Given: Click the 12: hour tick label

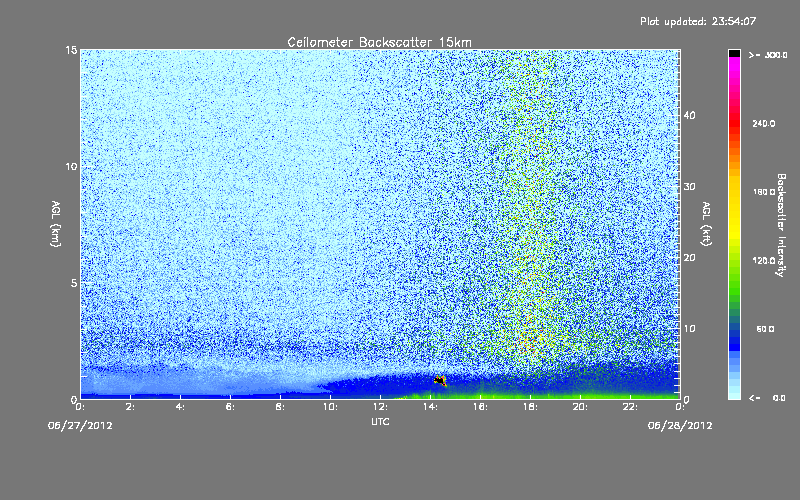Looking at the screenshot, I should (381, 407).
